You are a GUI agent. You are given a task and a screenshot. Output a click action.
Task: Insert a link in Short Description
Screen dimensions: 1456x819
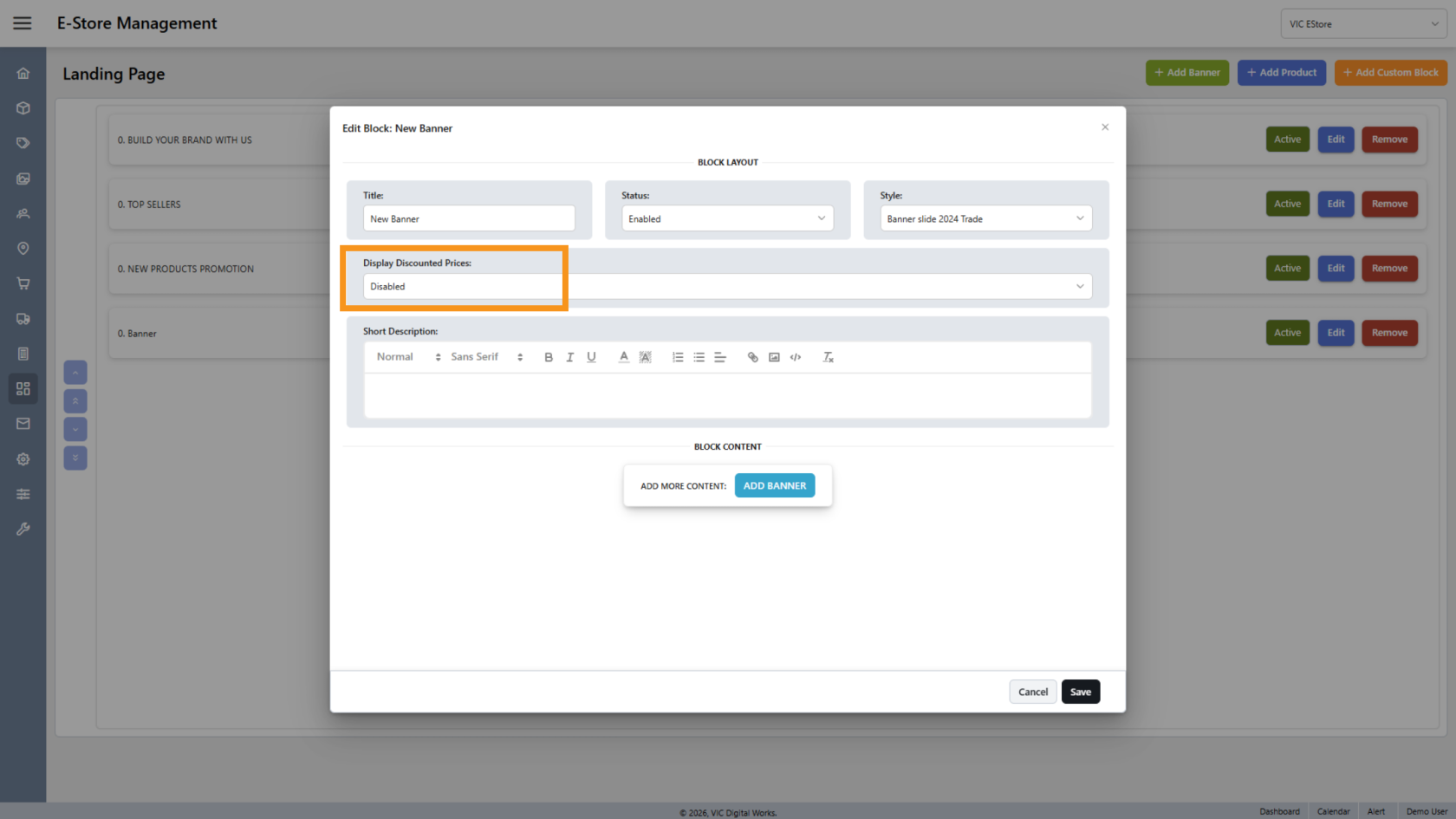point(752,357)
